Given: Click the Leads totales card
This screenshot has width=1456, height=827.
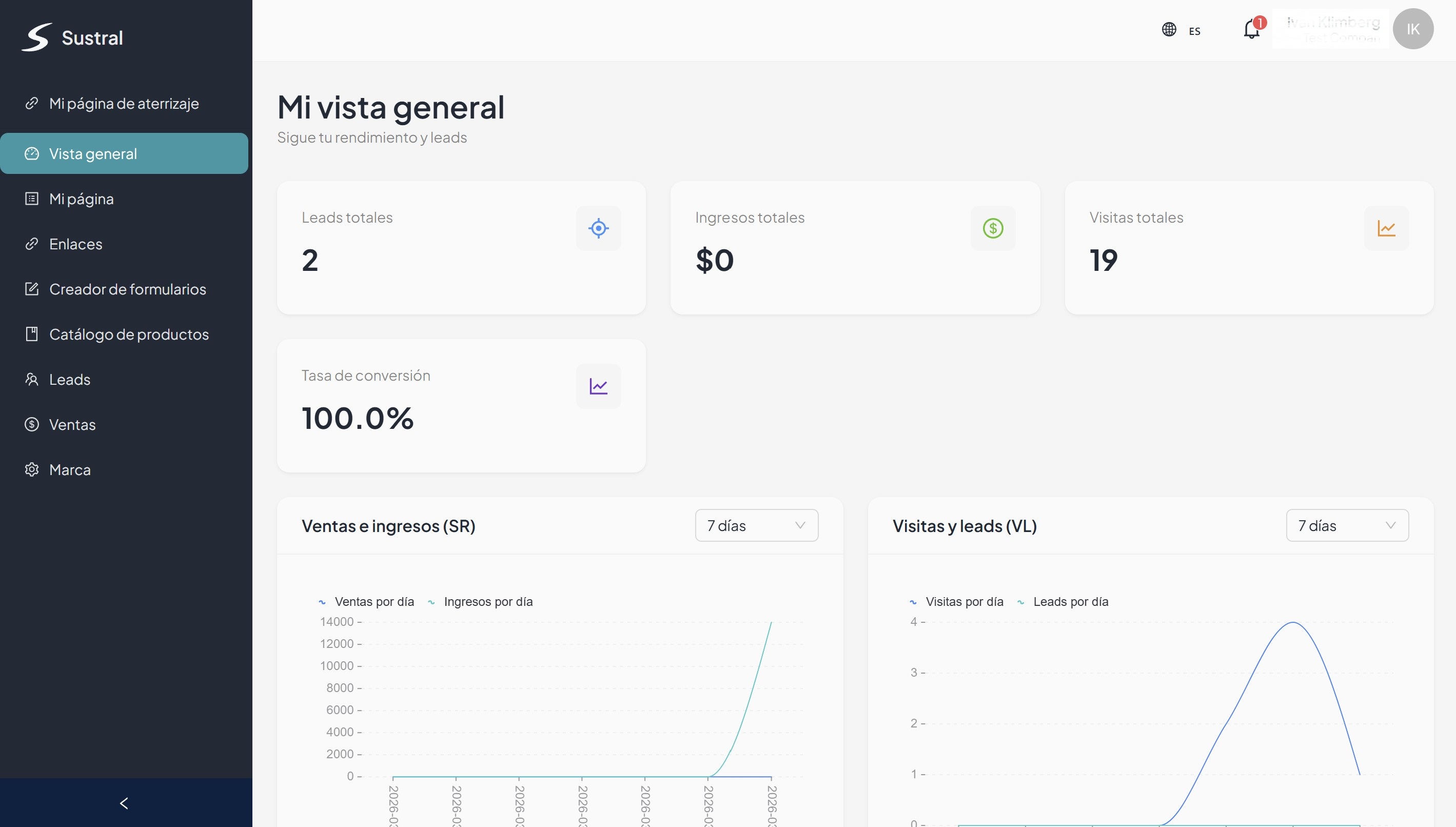Looking at the screenshot, I should pyautogui.click(x=461, y=248).
